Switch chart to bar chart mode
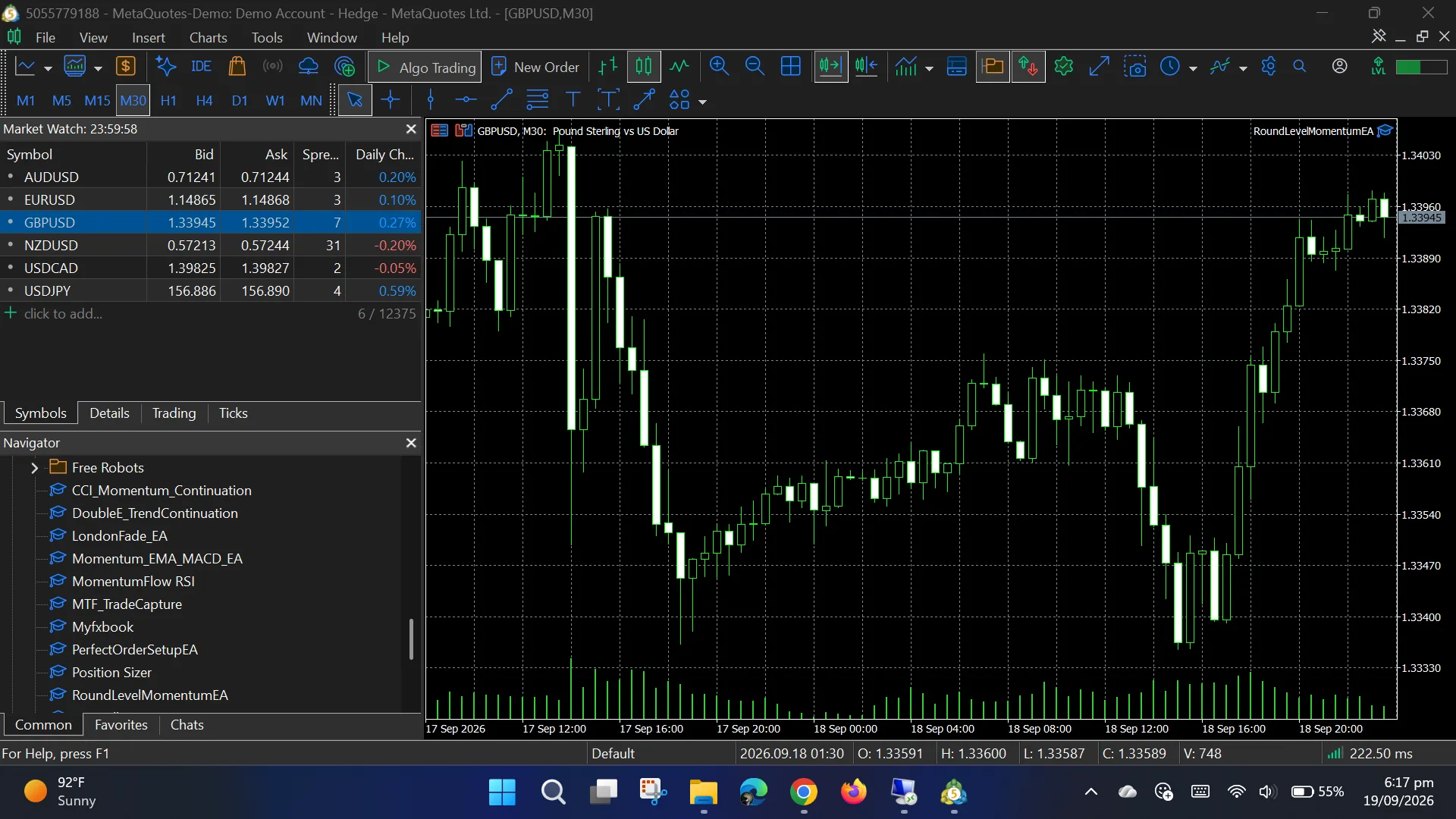This screenshot has height=819, width=1456. click(x=608, y=67)
